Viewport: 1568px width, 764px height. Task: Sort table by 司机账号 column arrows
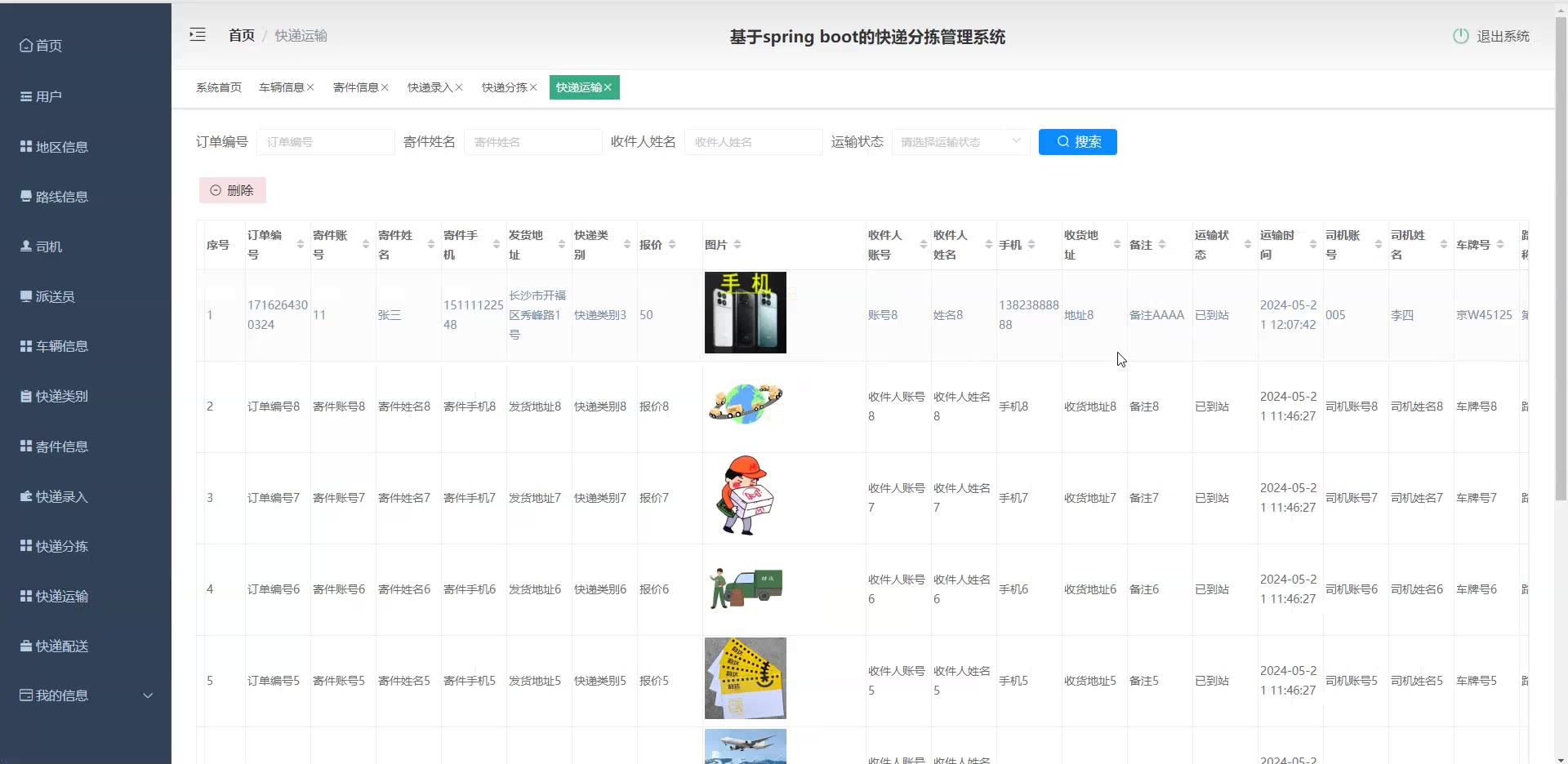pyautogui.click(x=1379, y=245)
